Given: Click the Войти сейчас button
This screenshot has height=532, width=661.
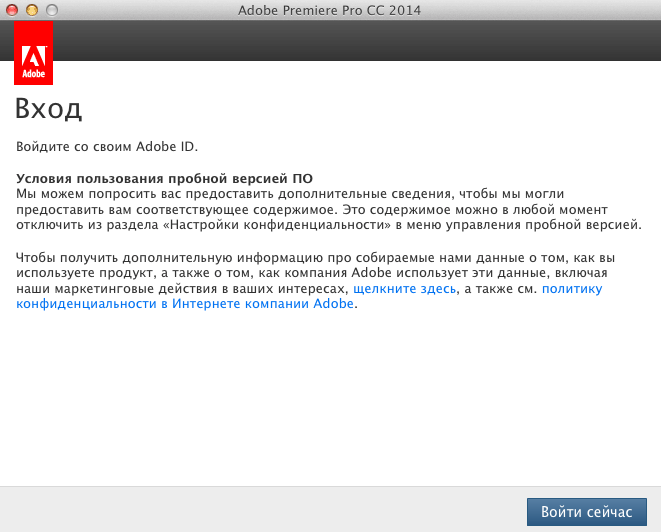Looking at the screenshot, I should point(586,512).
